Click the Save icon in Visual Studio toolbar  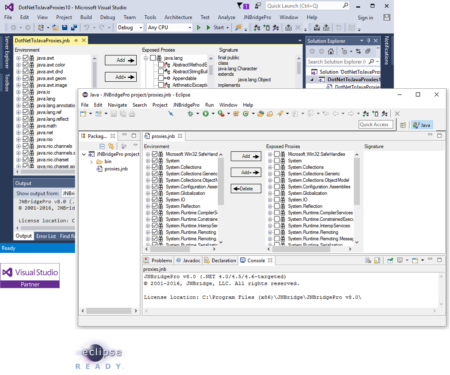[65, 27]
